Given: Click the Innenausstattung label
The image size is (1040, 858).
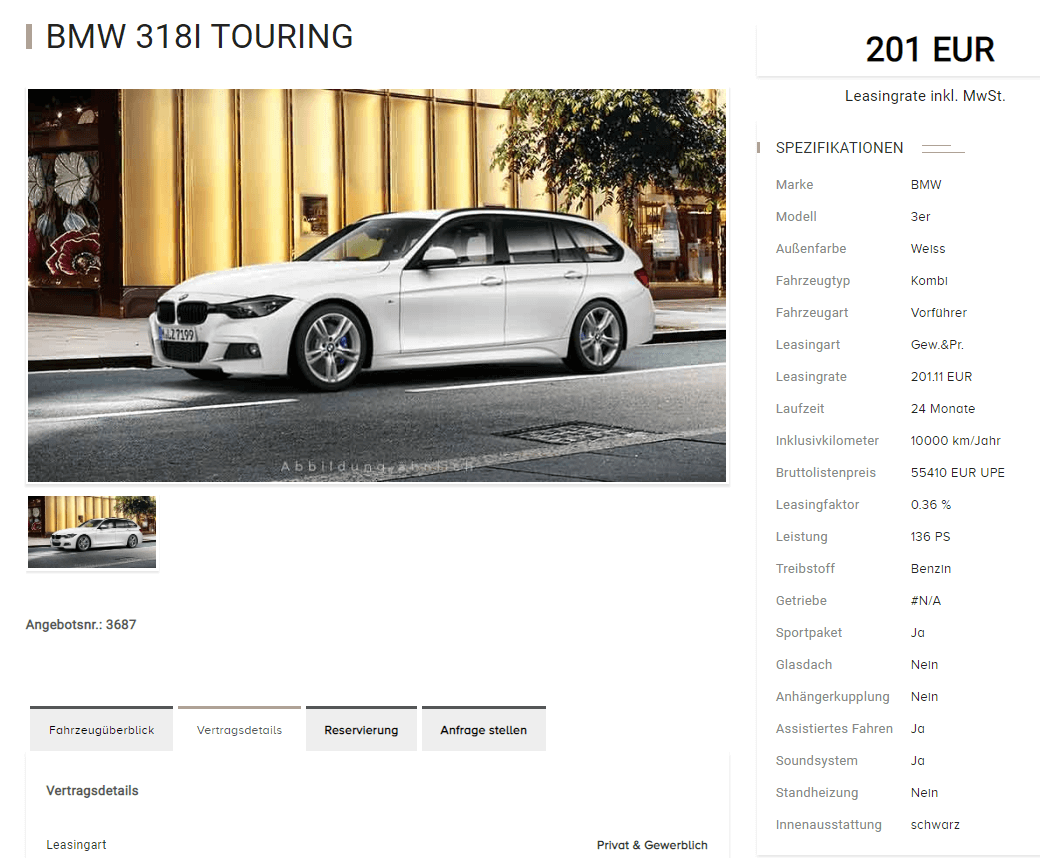Looking at the screenshot, I should pos(828,825).
